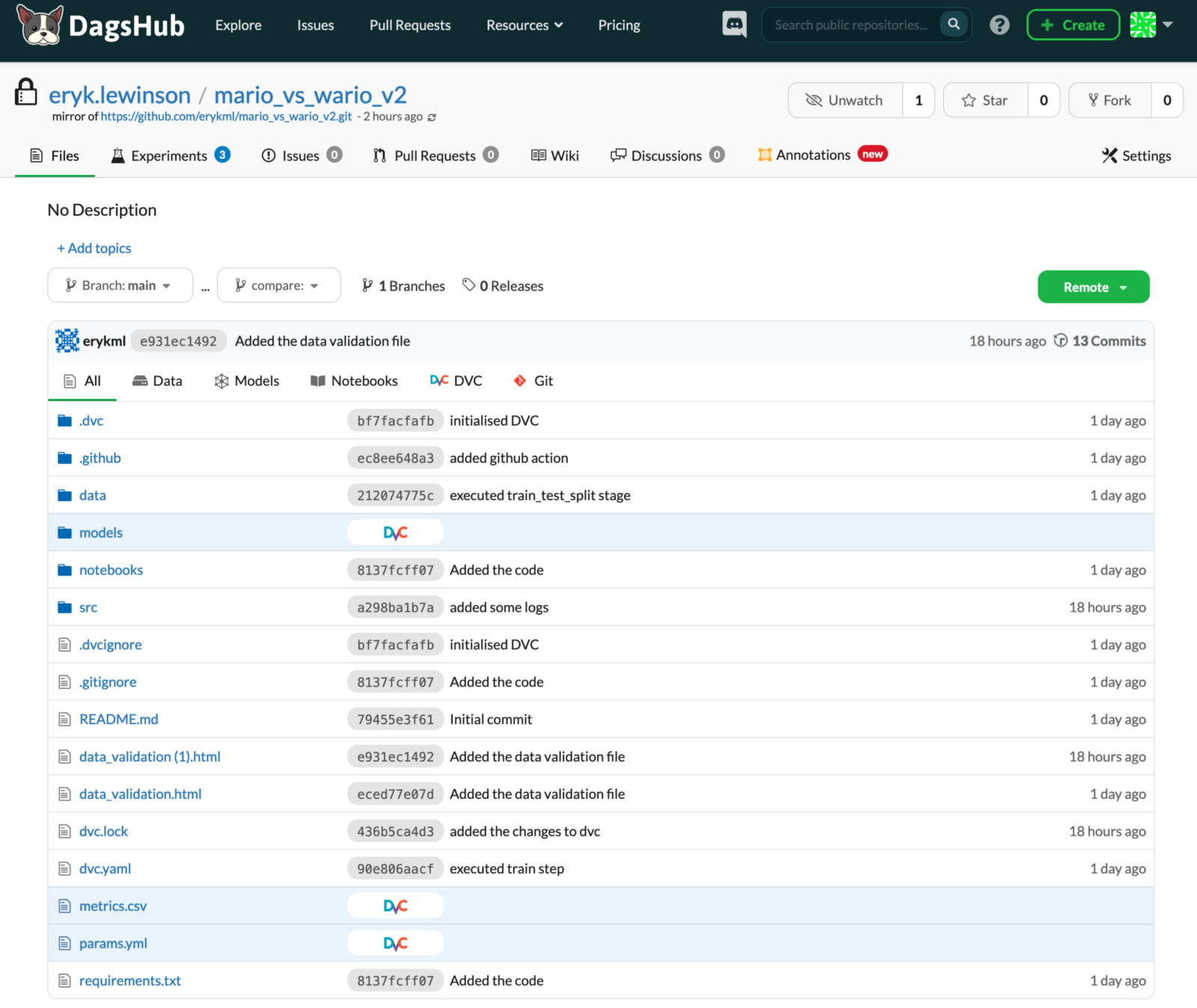Open the 13 Commits history link

(x=1108, y=341)
